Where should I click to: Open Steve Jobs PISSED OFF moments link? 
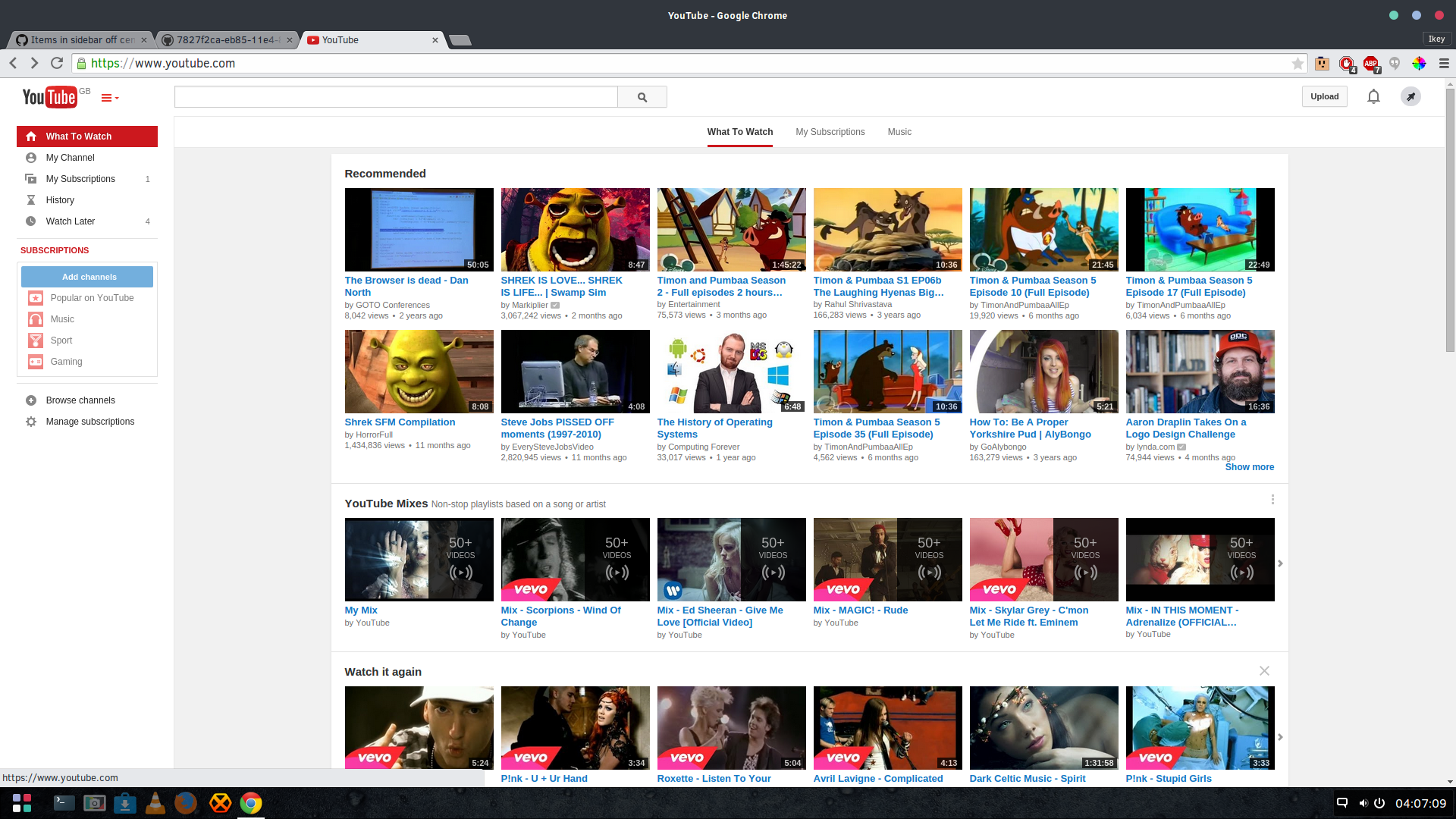557,428
